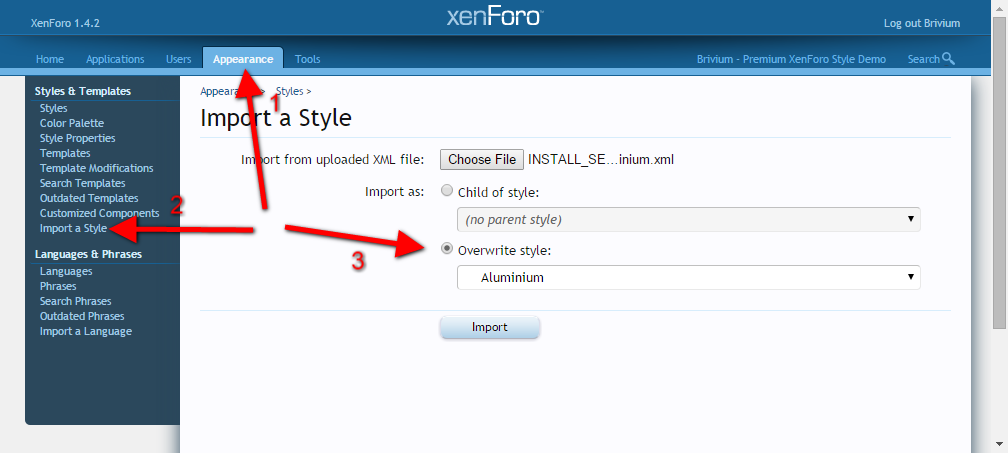Click the XenForo 1.4.2 version text
The width and height of the screenshot is (1008, 453).
tap(65, 23)
